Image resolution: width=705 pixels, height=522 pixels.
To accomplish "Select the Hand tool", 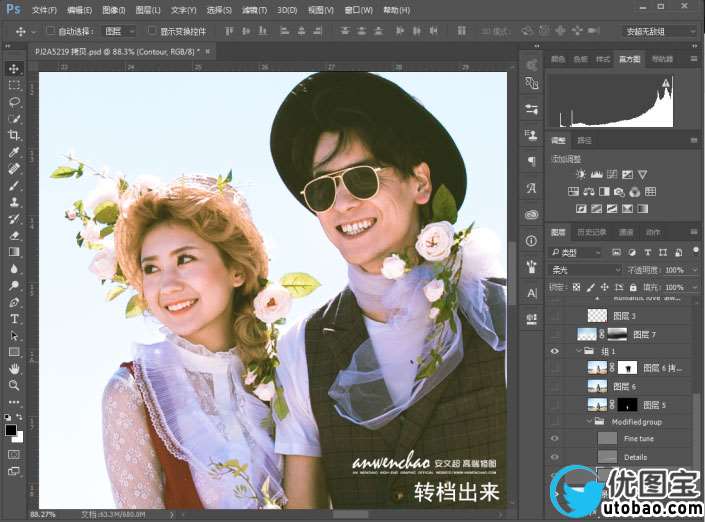I will tap(14, 369).
